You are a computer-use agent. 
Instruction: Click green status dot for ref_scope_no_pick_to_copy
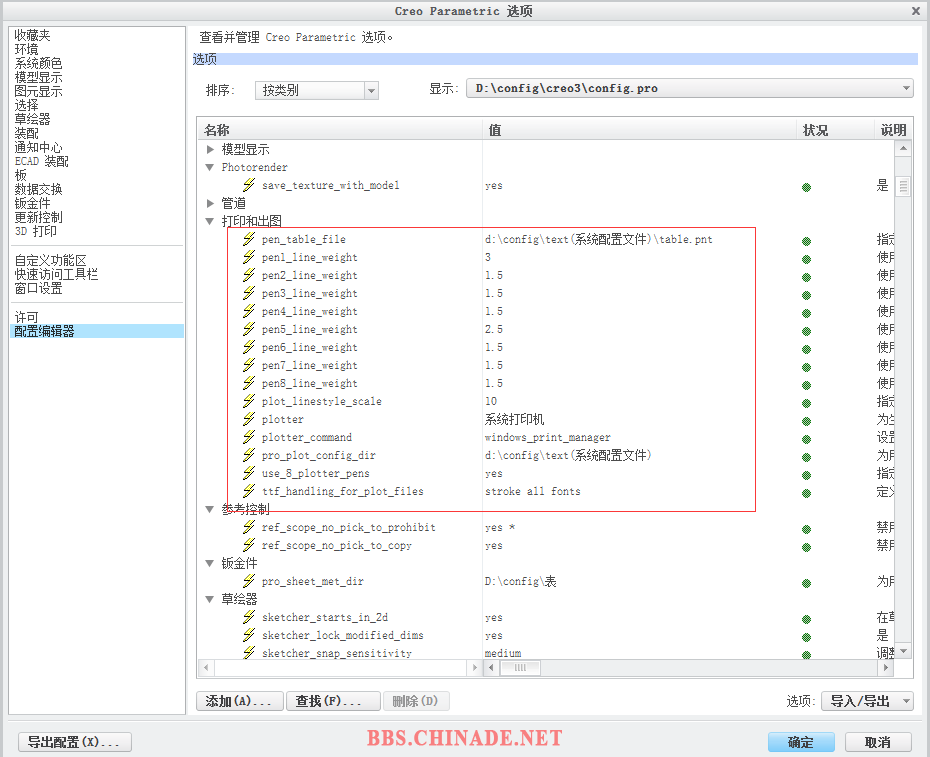(x=807, y=547)
